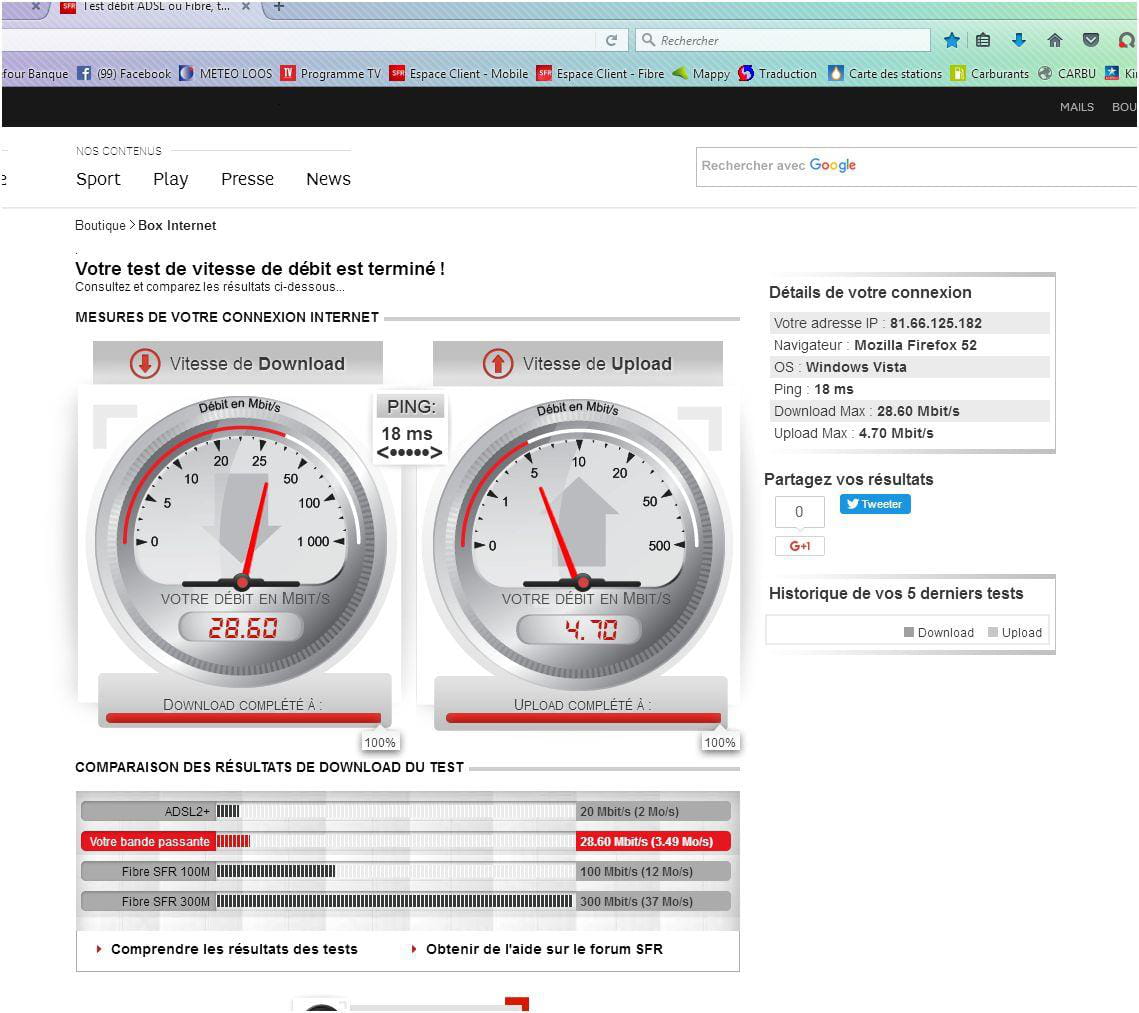This screenshot has width=1139, height=1013.
Task: Click the Download legend entry in history
Action: point(939,632)
